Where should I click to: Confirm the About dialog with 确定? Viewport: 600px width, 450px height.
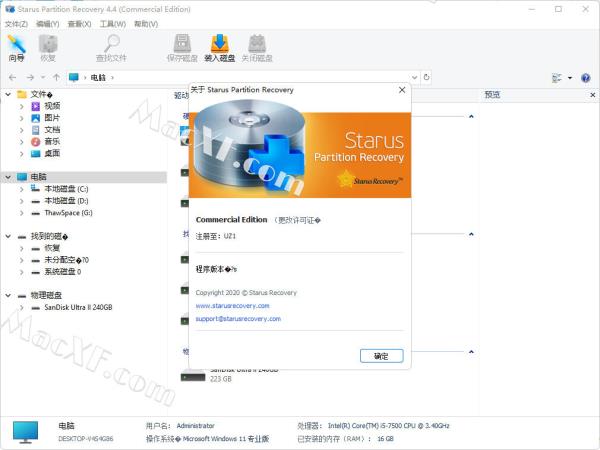pos(382,356)
